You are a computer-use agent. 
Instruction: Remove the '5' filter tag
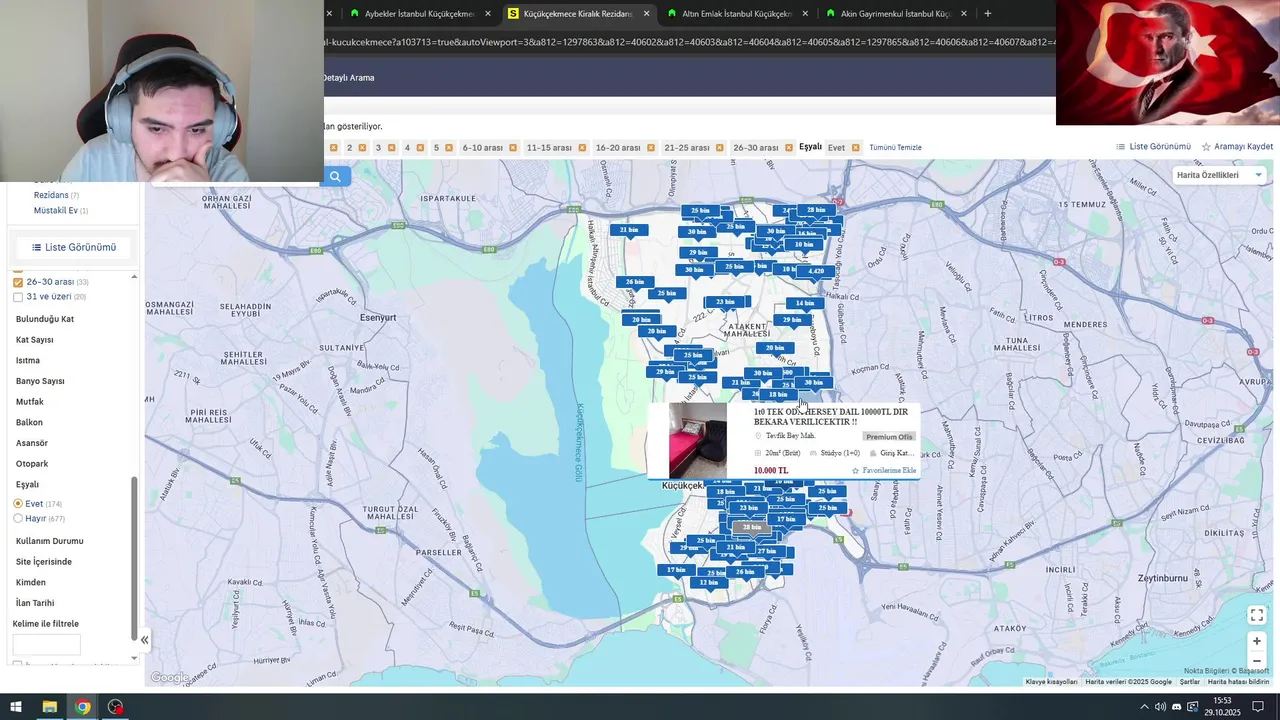(449, 147)
